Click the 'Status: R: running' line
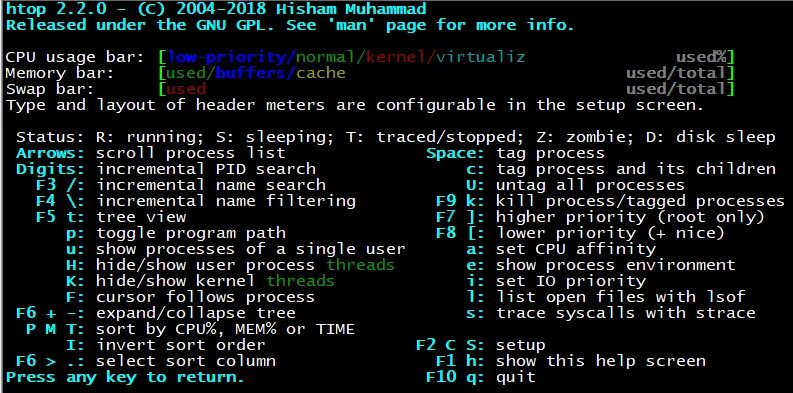 pyautogui.click(x=396, y=137)
